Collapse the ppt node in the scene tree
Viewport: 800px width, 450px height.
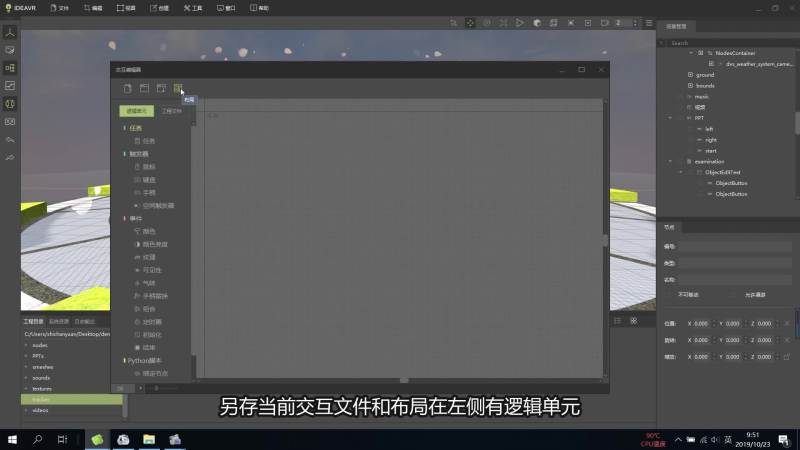pyautogui.click(x=670, y=118)
